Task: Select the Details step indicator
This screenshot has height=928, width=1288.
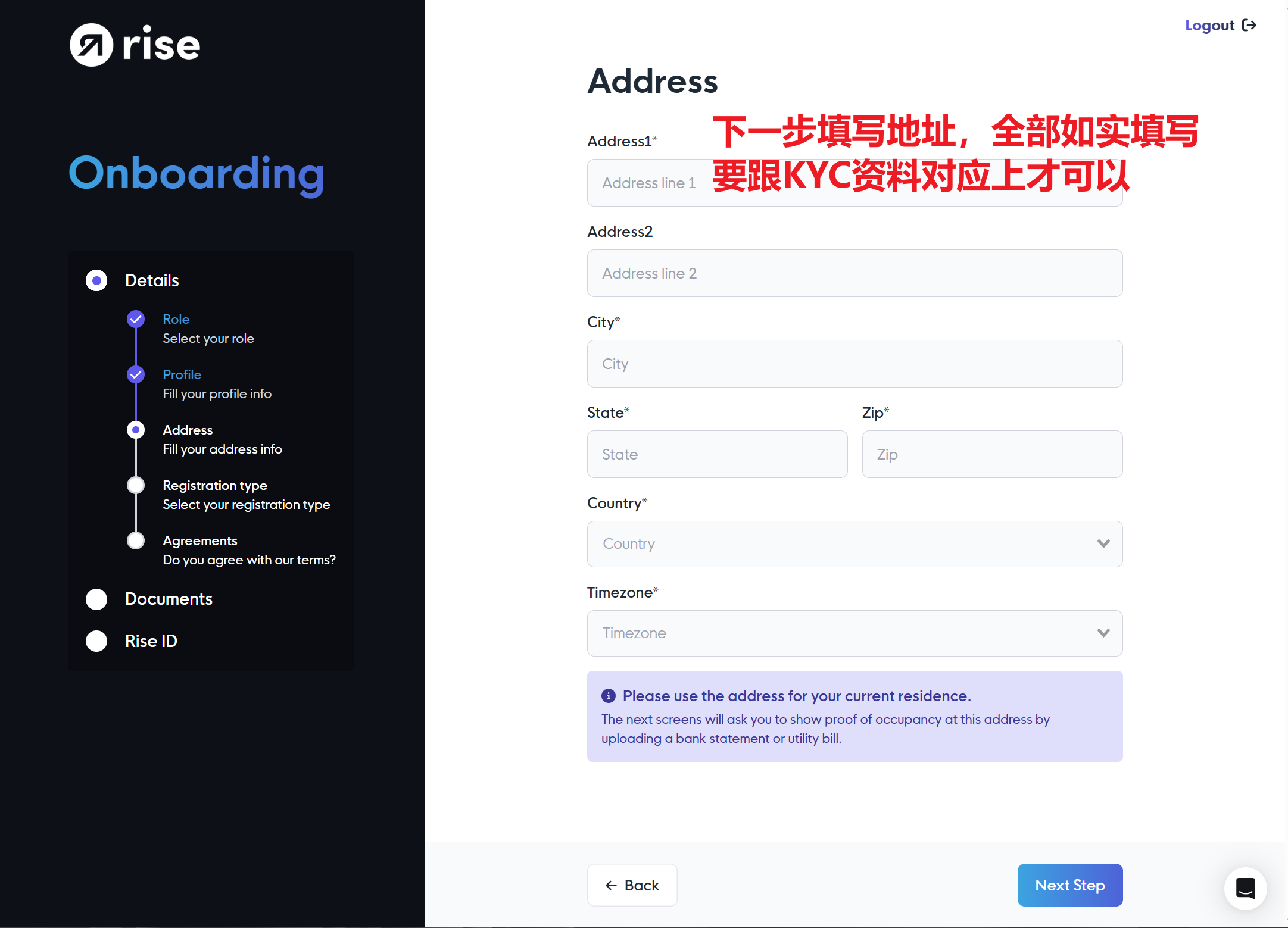Action: [96, 280]
